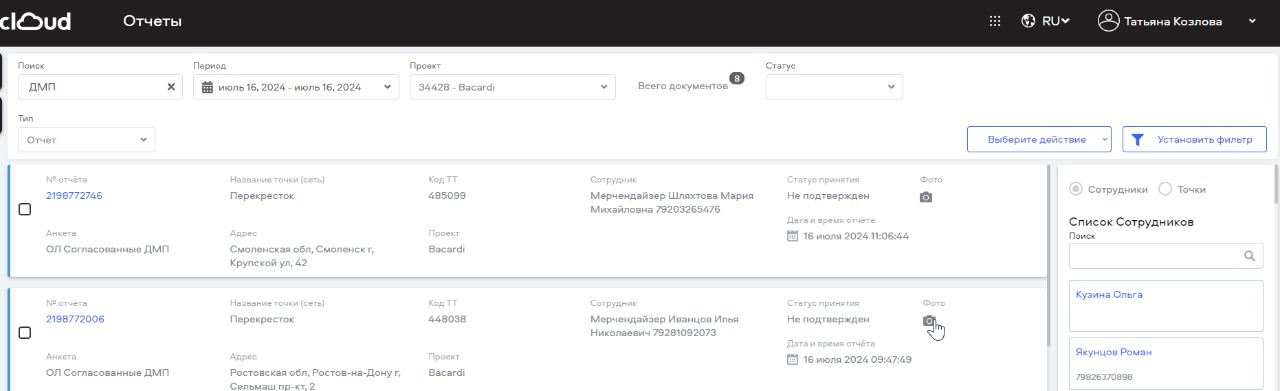Open report link 2198772746
Image resolution: width=1280 pixels, height=391 pixels.
tap(74, 196)
